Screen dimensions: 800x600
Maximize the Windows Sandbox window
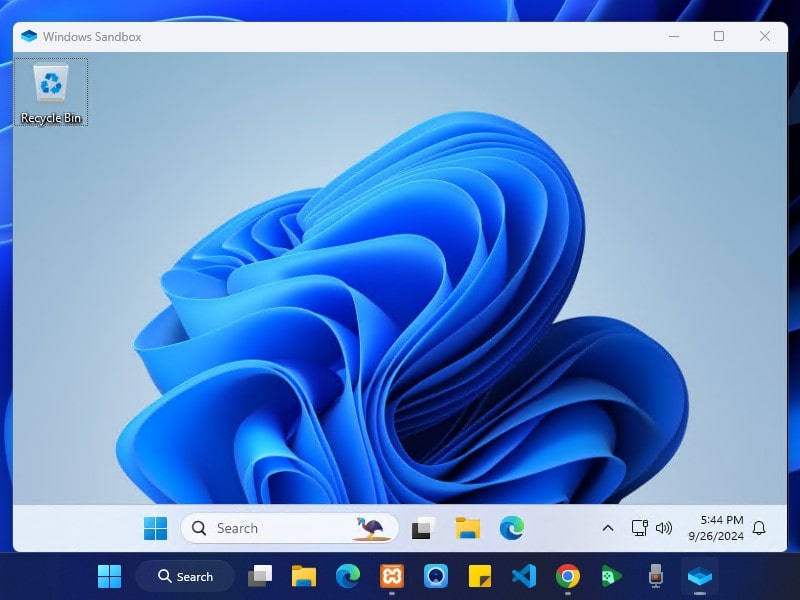[718, 37]
